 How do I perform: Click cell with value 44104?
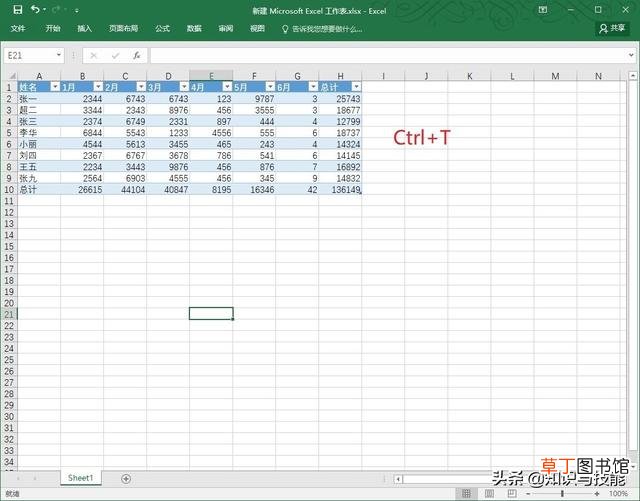click(125, 190)
